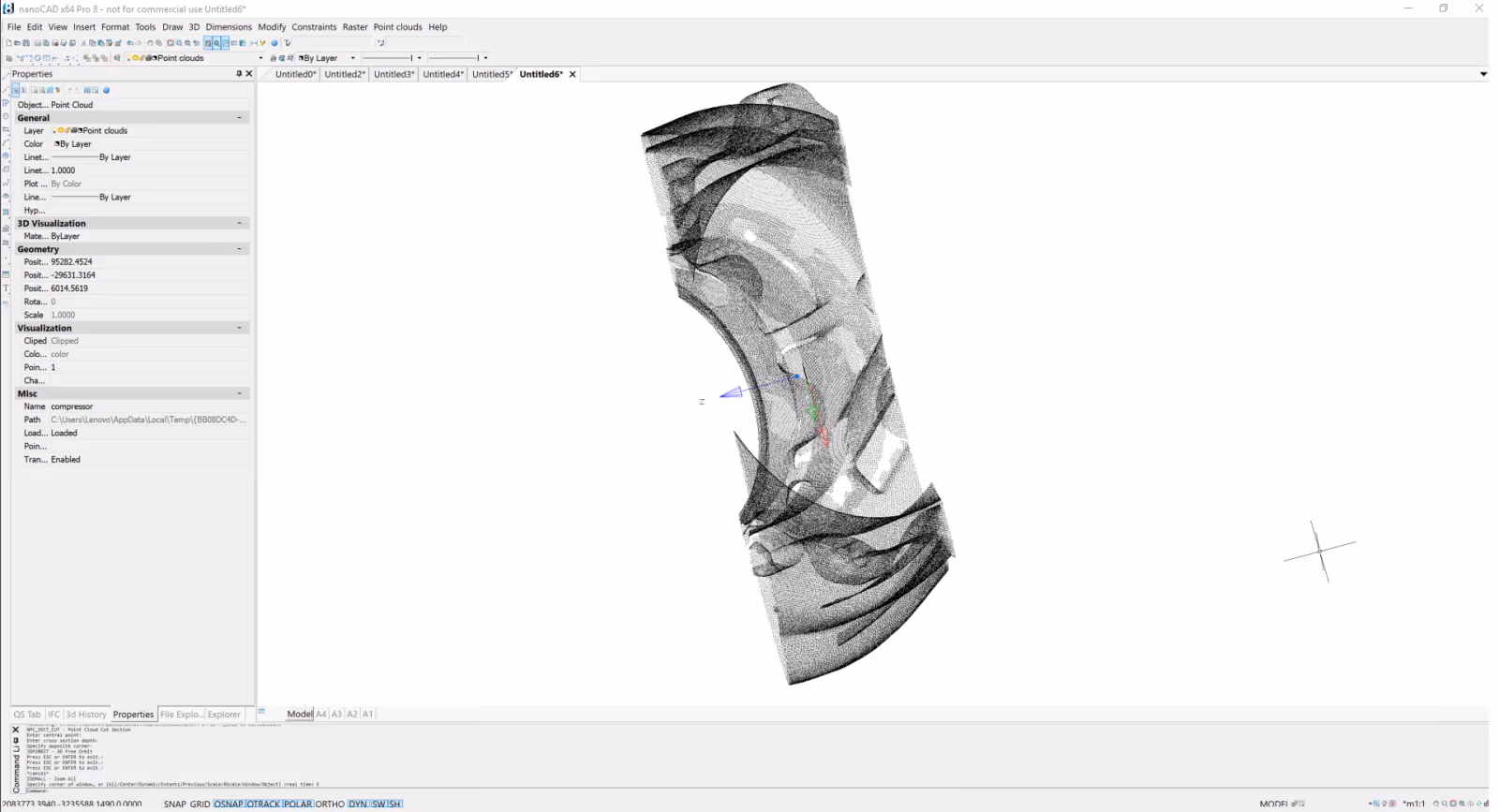The width and height of the screenshot is (1499, 812).
Task: Toggle POLAR tracking in status bar
Action: coord(298,804)
